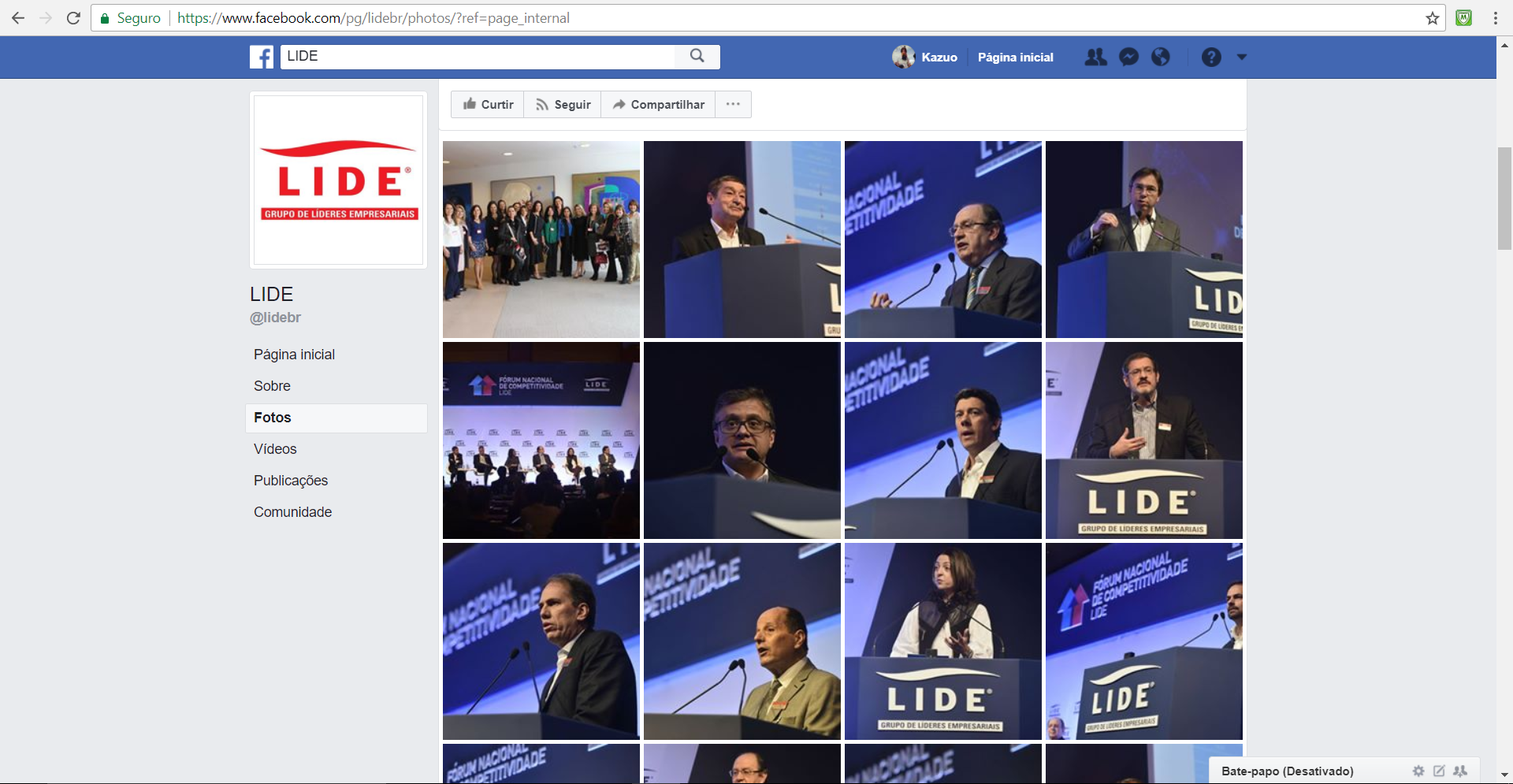
Task: Click the page scrollbar thumb
Action: click(1504, 199)
